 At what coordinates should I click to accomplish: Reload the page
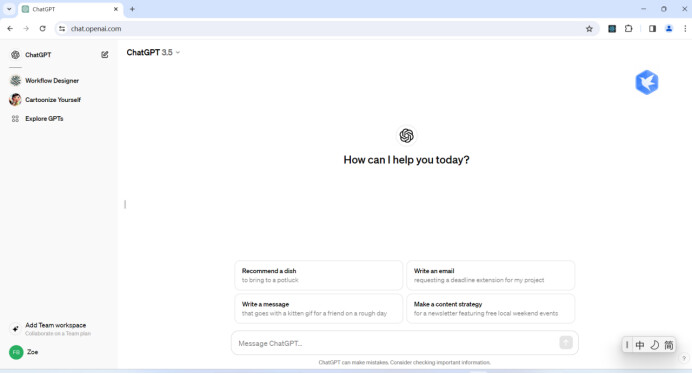(42, 29)
